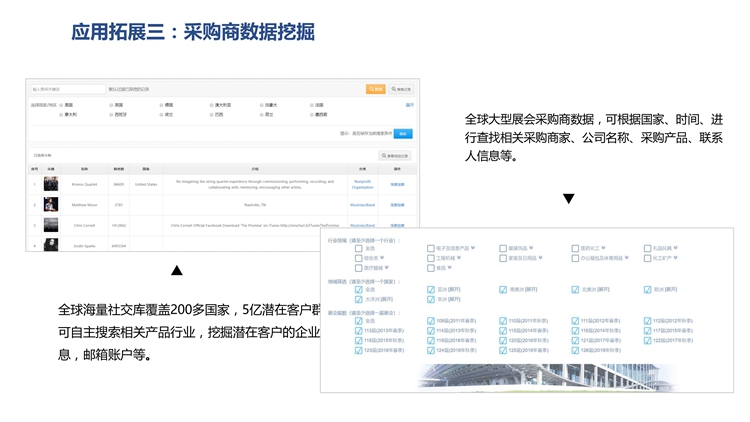Expand the country list via 展开 link

(409, 104)
